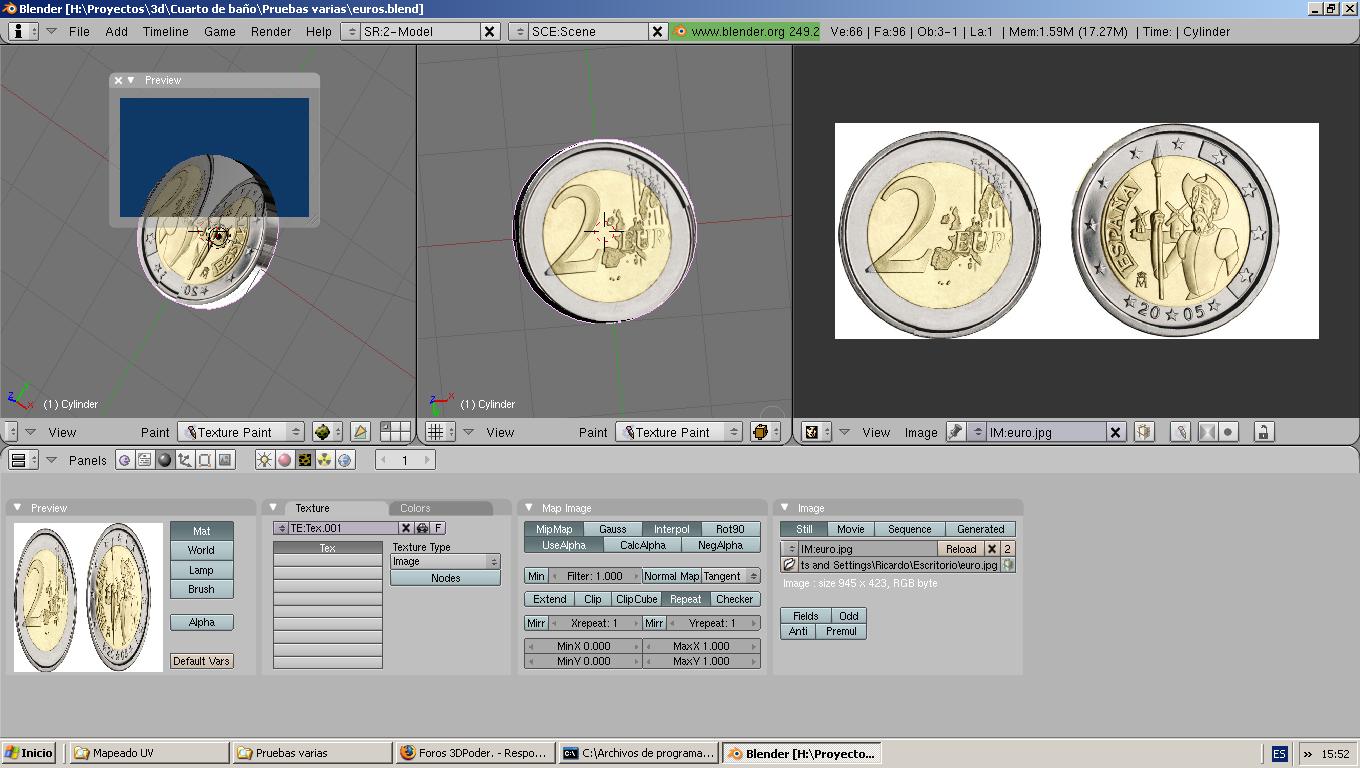Open the File menu

pyautogui.click(x=79, y=31)
